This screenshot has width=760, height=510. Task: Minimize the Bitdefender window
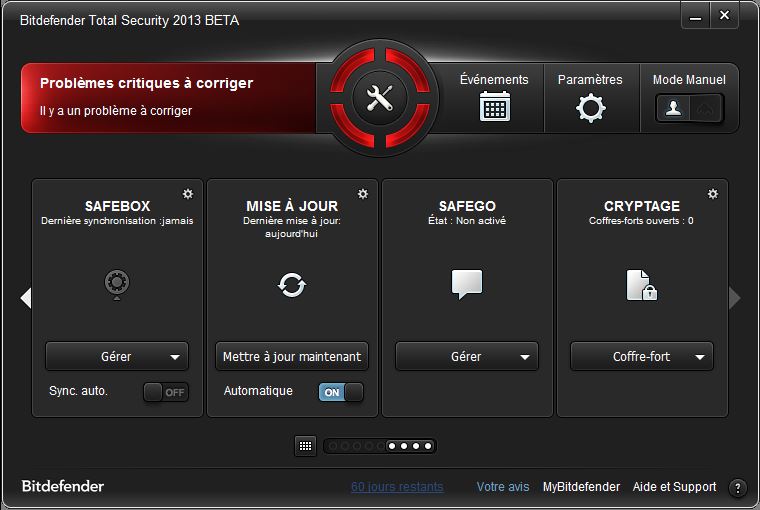click(x=696, y=16)
